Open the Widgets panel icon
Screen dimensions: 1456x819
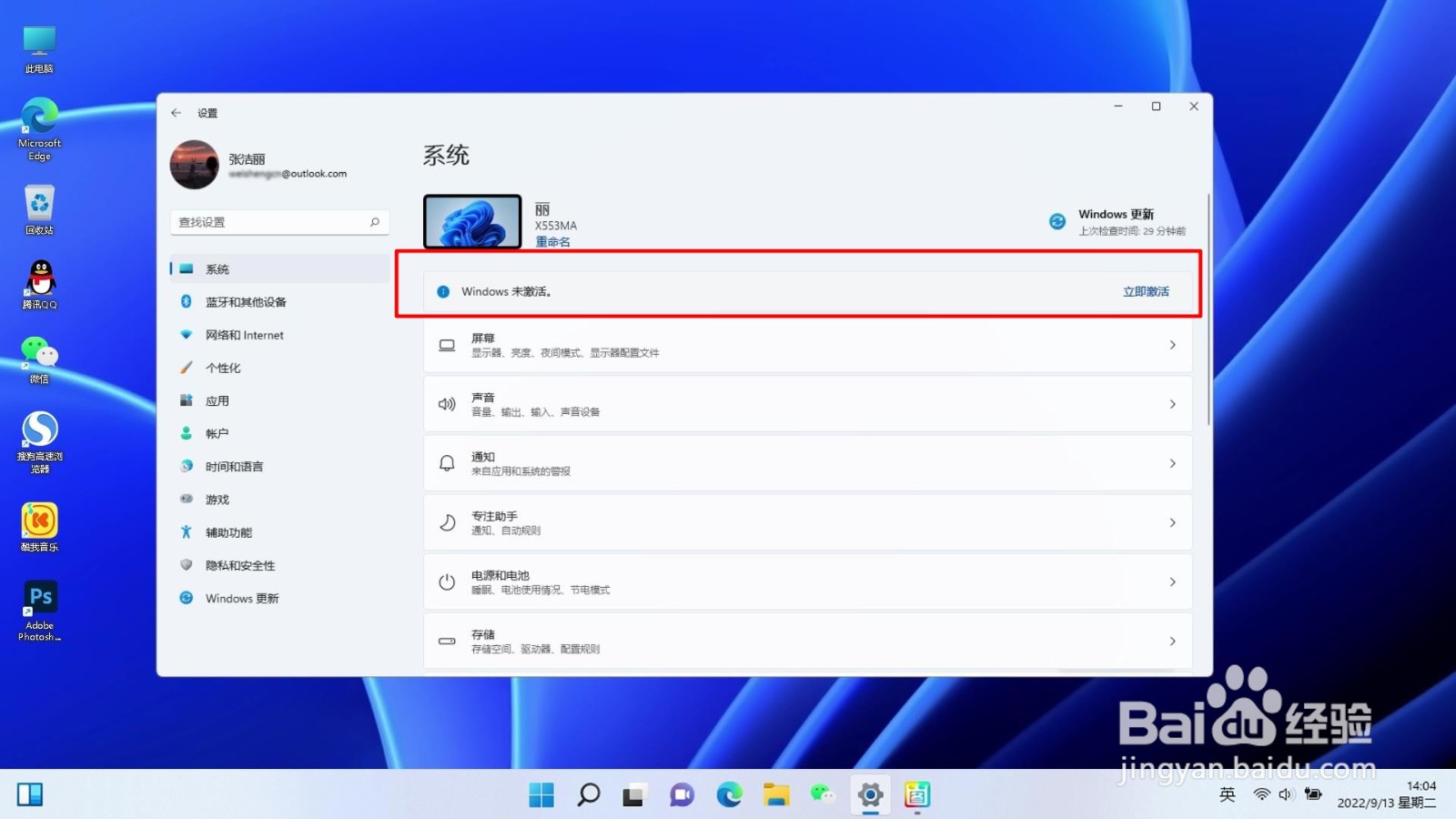(30, 794)
